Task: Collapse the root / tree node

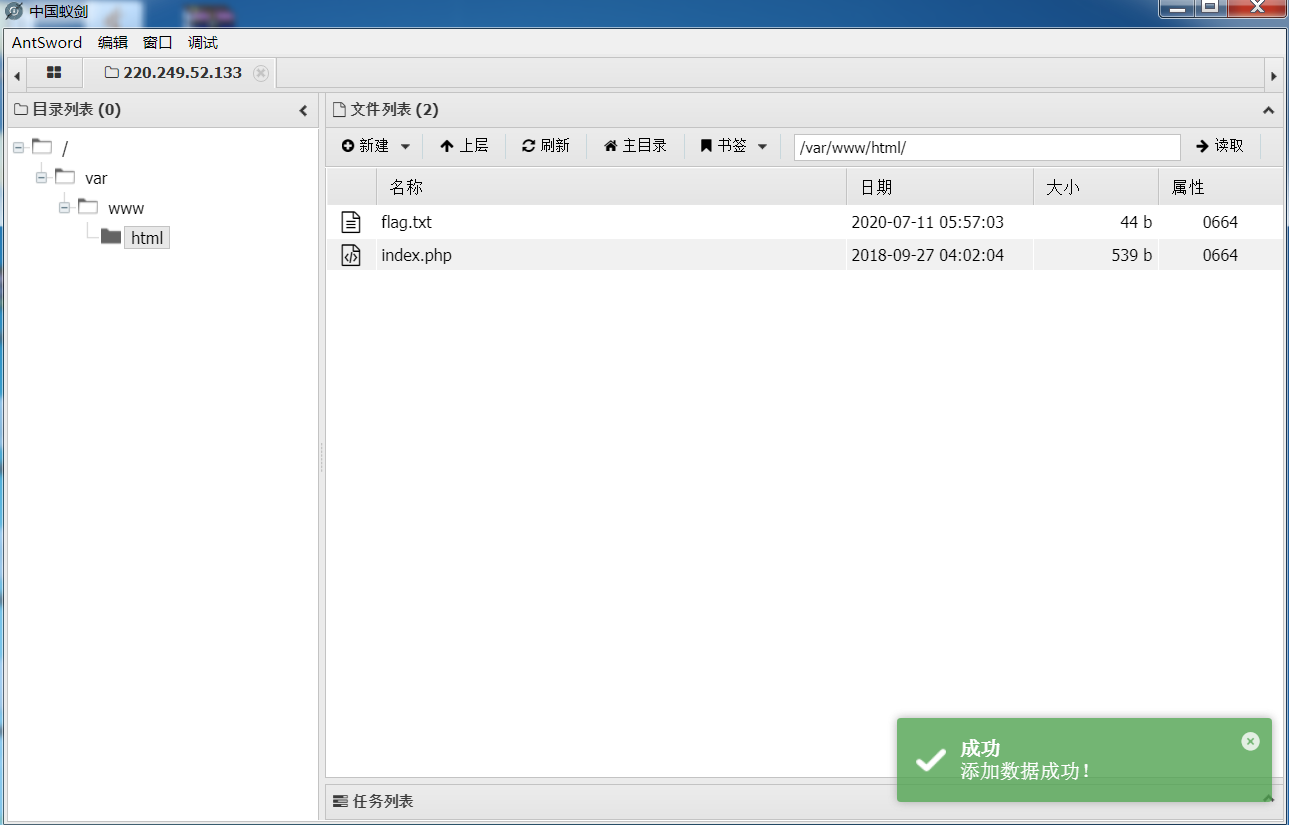Action: pyautogui.click(x=19, y=148)
